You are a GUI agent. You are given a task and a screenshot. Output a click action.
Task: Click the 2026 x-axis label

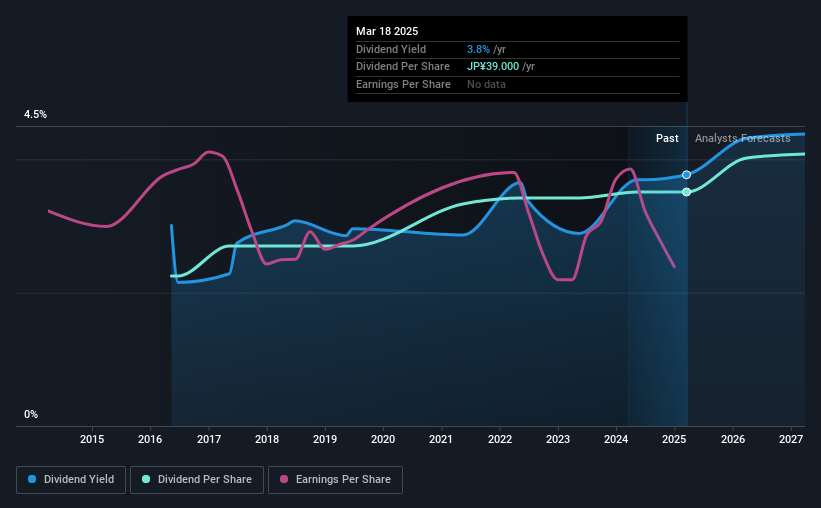733,439
